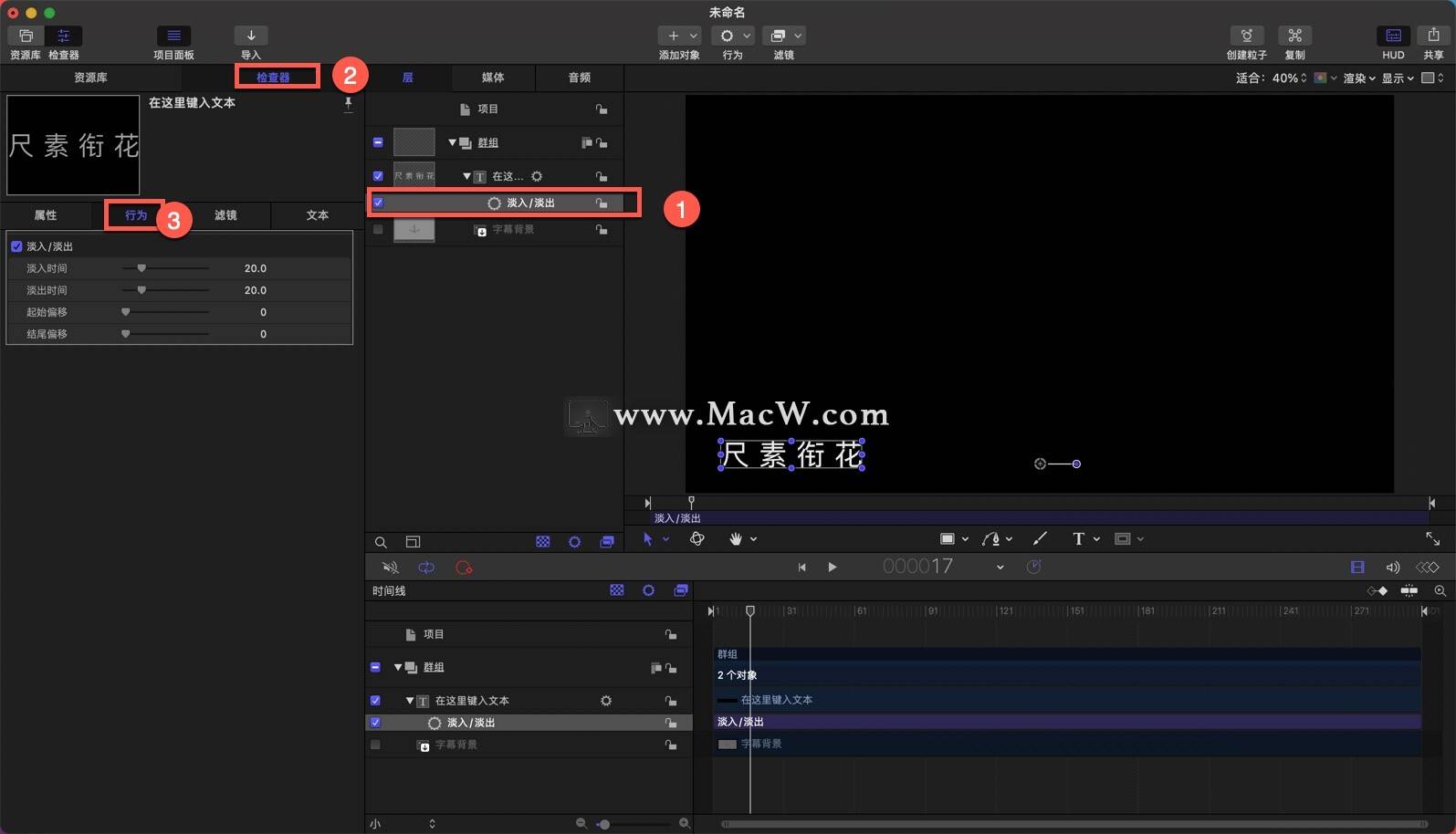Enable the 字幕背景 layer checkbox in Layers list
The height and width of the screenshot is (834, 1456).
coord(378,229)
